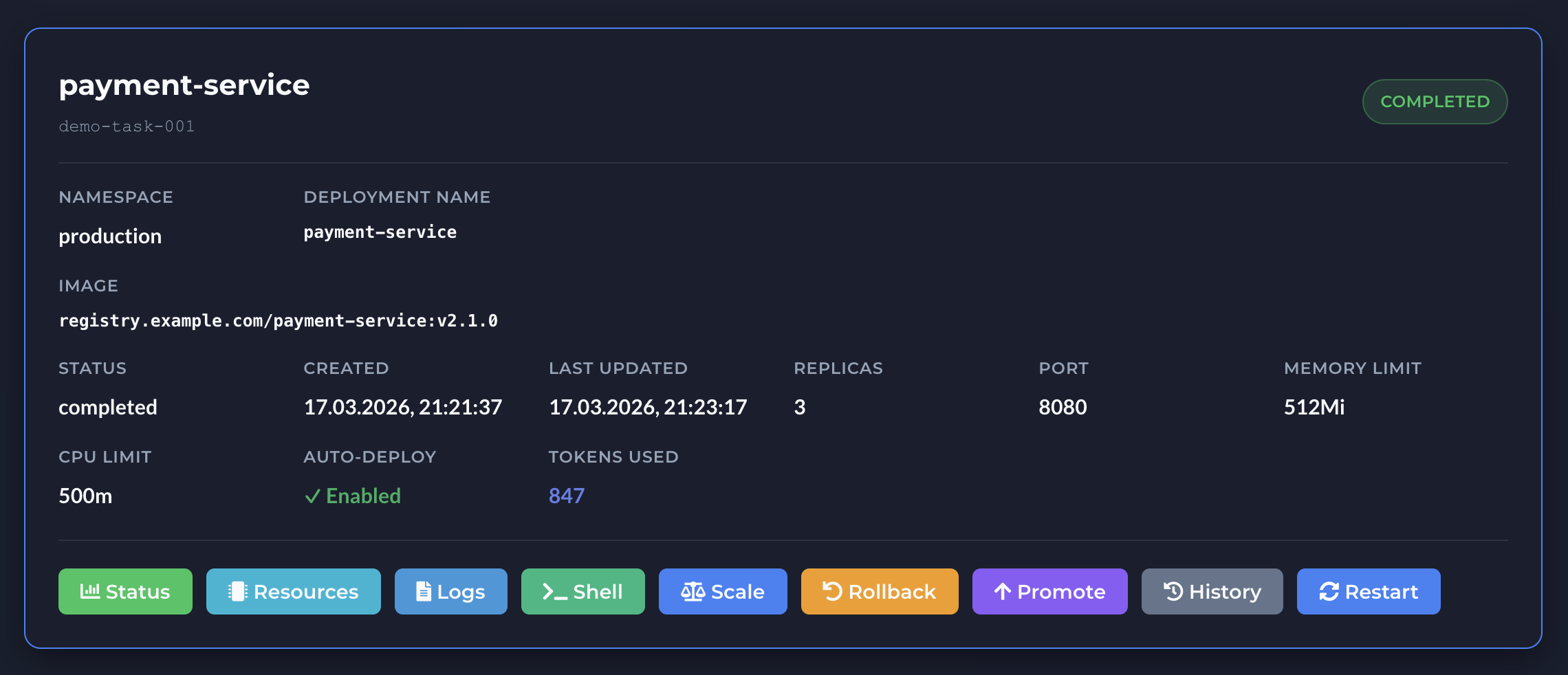Select the scales icon on the Scale button
The image size is (1568, 675).
(693, 590)
